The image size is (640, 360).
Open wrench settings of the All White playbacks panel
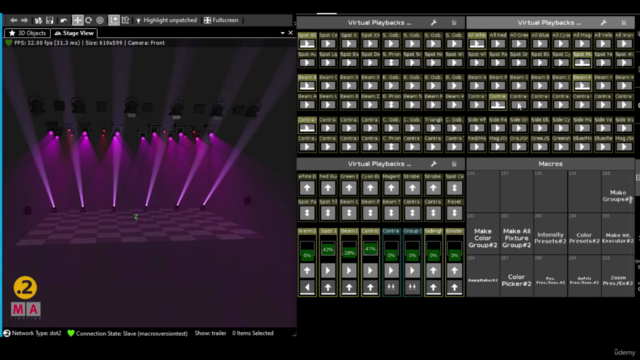click(x=603, y=23)
